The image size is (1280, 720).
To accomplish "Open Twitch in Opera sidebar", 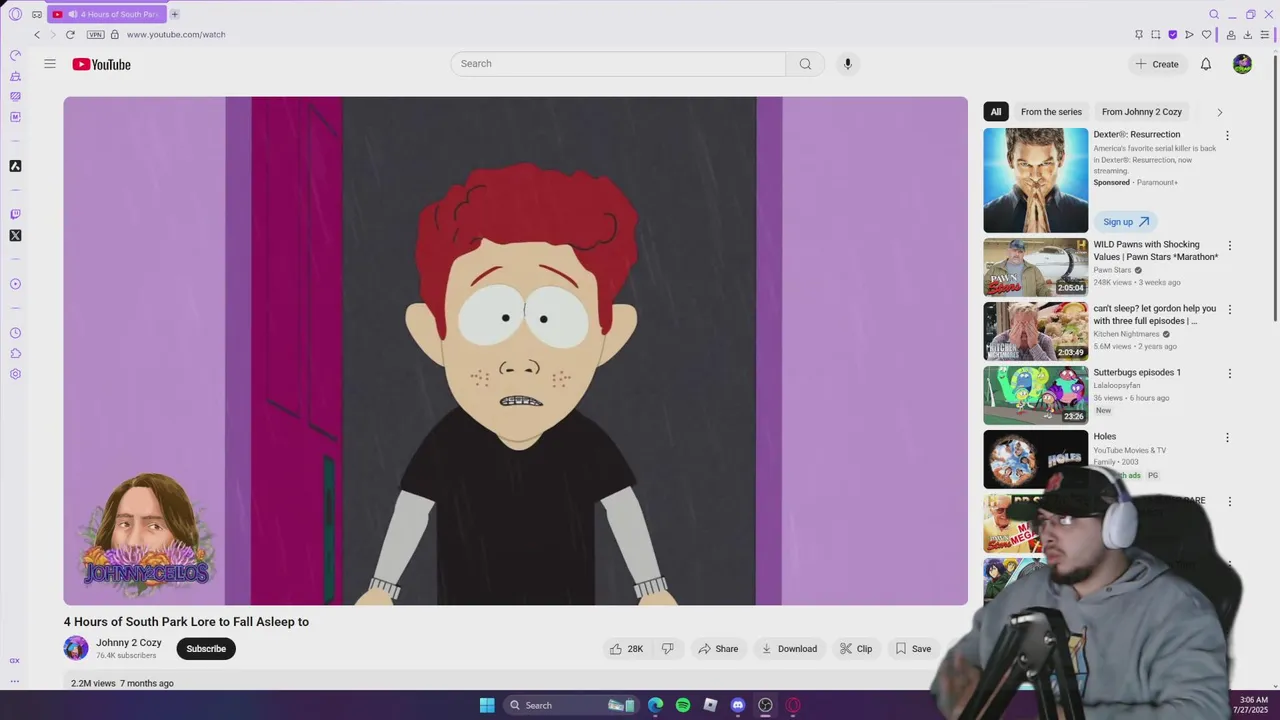I will (15, 214).
